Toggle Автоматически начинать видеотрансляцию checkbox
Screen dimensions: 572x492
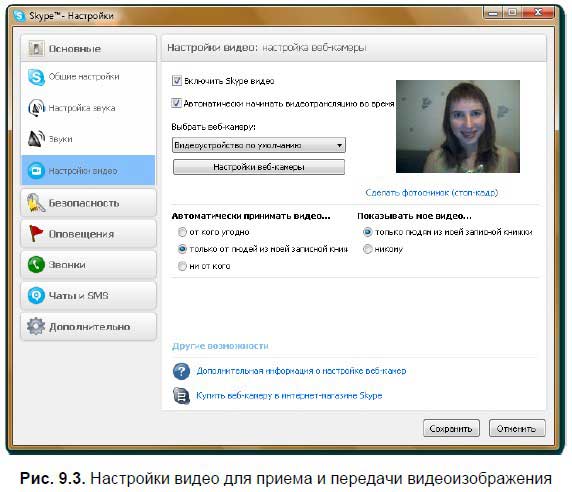[176, 103]
